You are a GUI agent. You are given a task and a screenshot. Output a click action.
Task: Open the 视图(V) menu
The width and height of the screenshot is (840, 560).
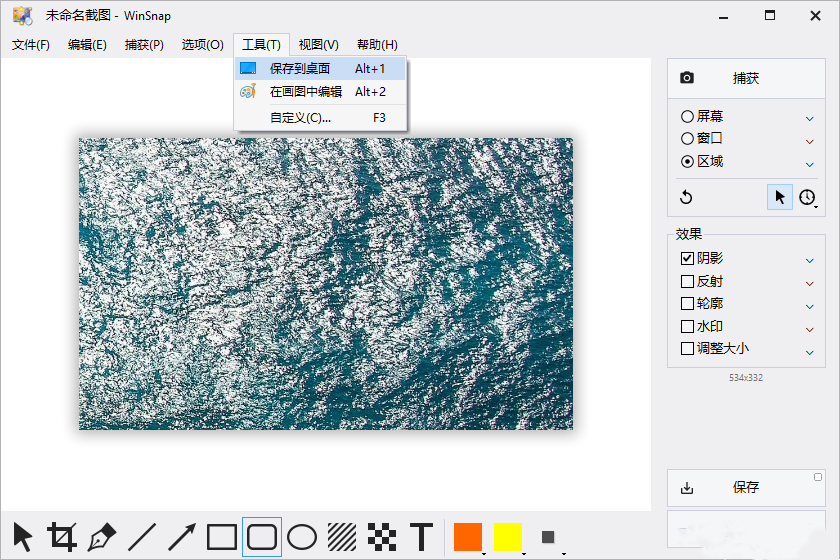[319, 45]
